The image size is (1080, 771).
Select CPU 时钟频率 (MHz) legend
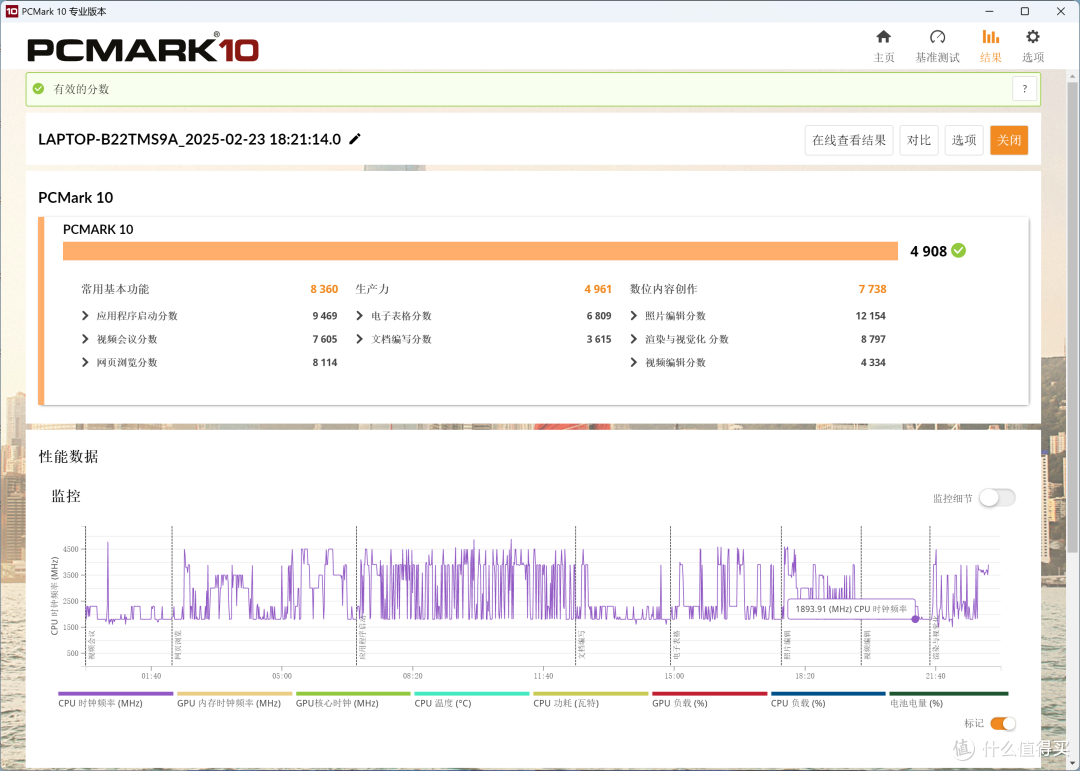115,700
